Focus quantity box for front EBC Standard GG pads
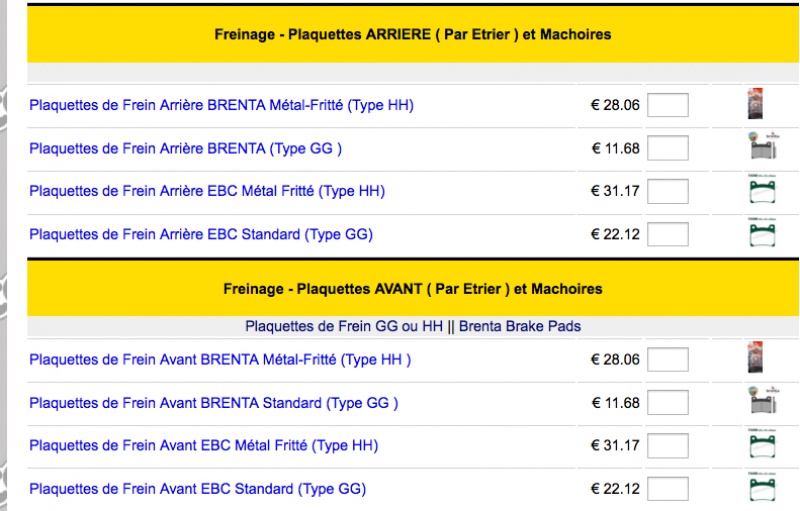 pos(668,489)
